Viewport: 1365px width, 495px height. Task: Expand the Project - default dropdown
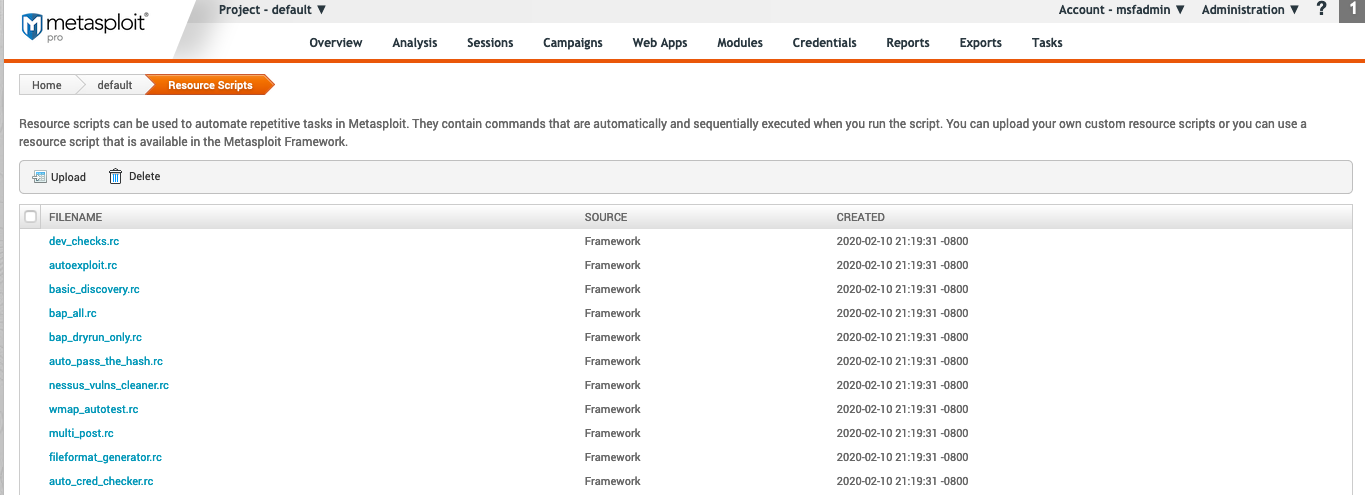tap(272, 10)
